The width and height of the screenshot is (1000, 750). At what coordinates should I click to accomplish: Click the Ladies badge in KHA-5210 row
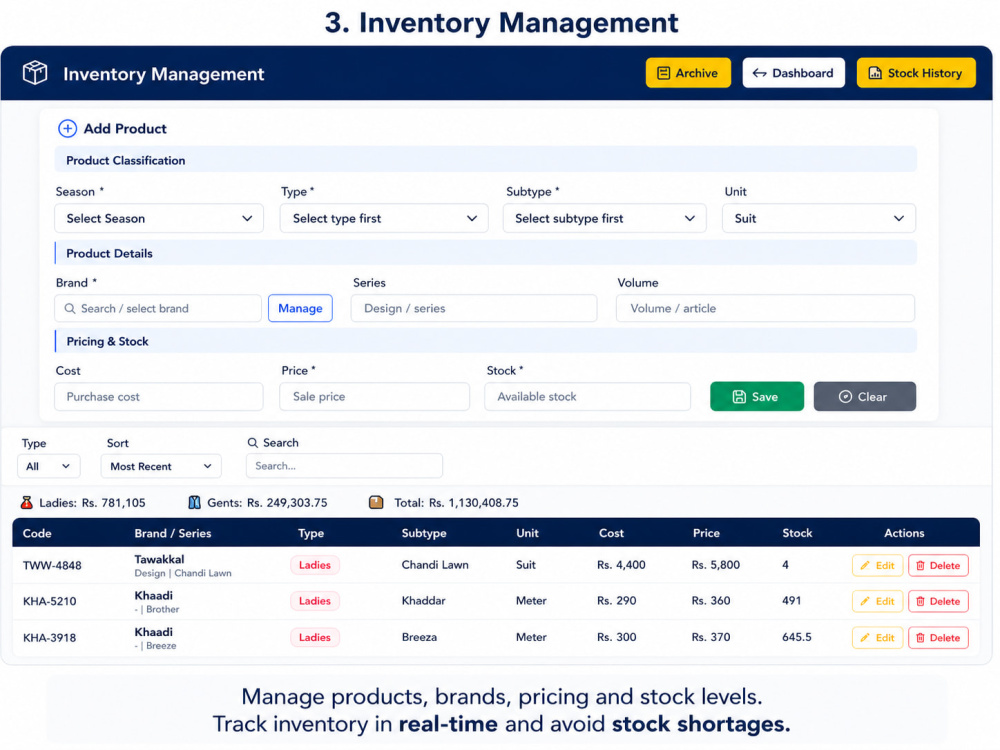click(315, 601)
